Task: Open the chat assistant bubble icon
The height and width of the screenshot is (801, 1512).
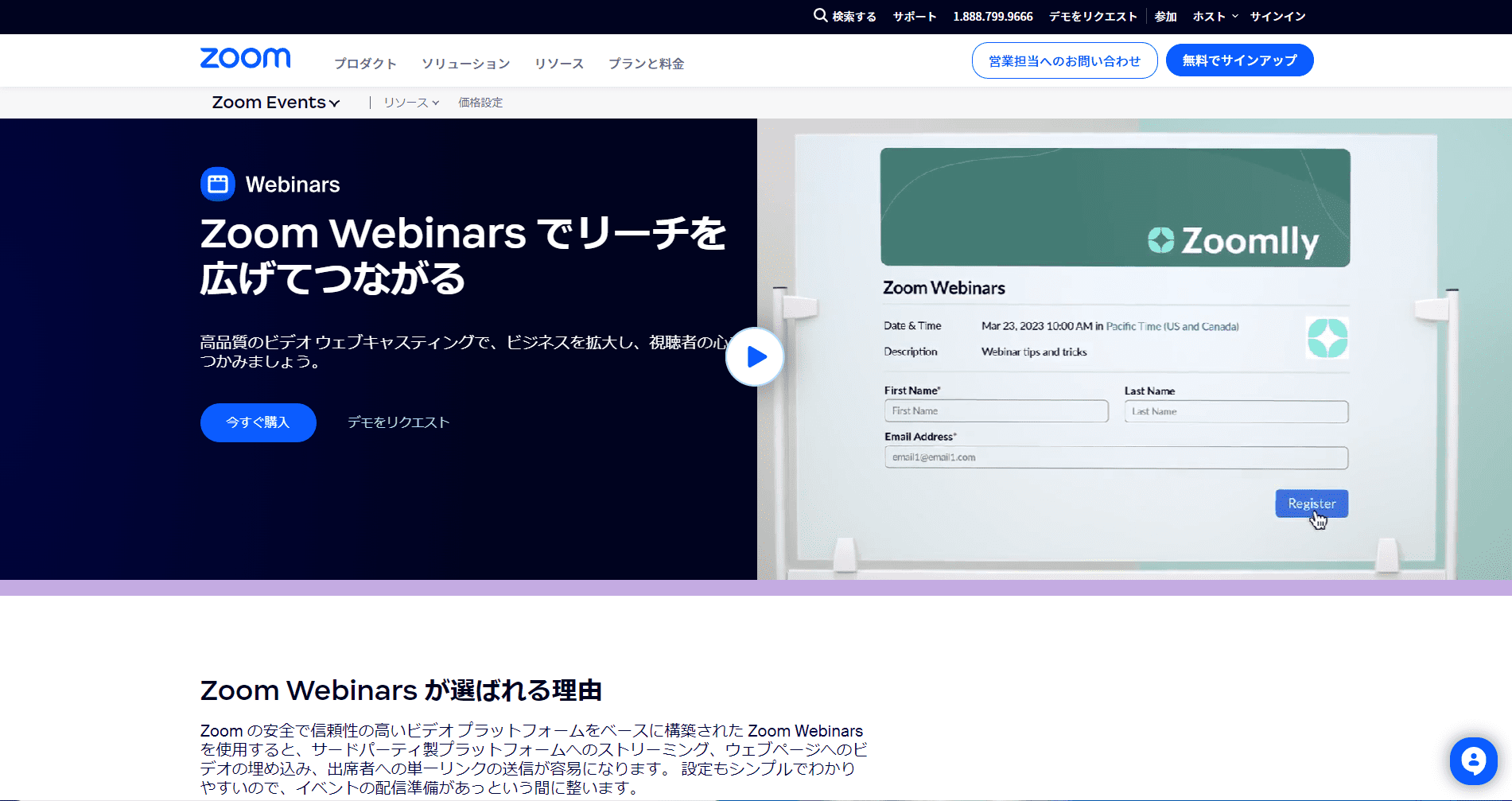Action: click(x=1473, y=761)
